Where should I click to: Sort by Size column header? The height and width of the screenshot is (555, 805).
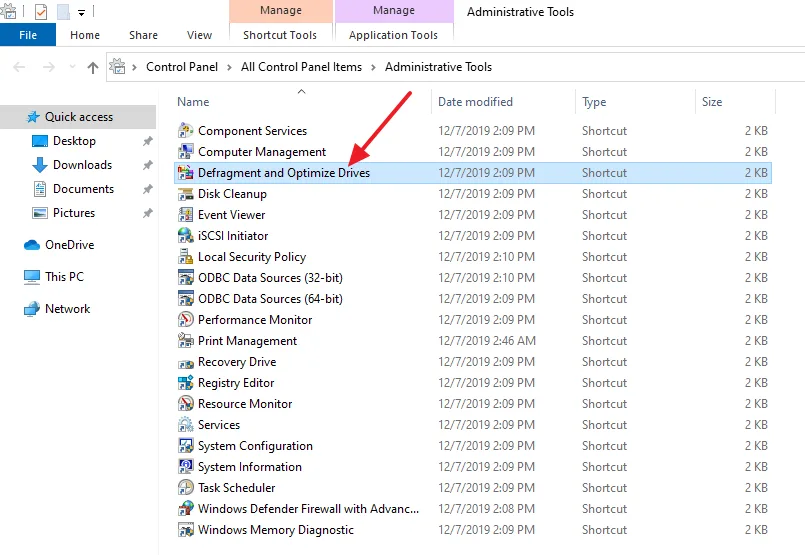pyautogui.click(x=712, y=102)
